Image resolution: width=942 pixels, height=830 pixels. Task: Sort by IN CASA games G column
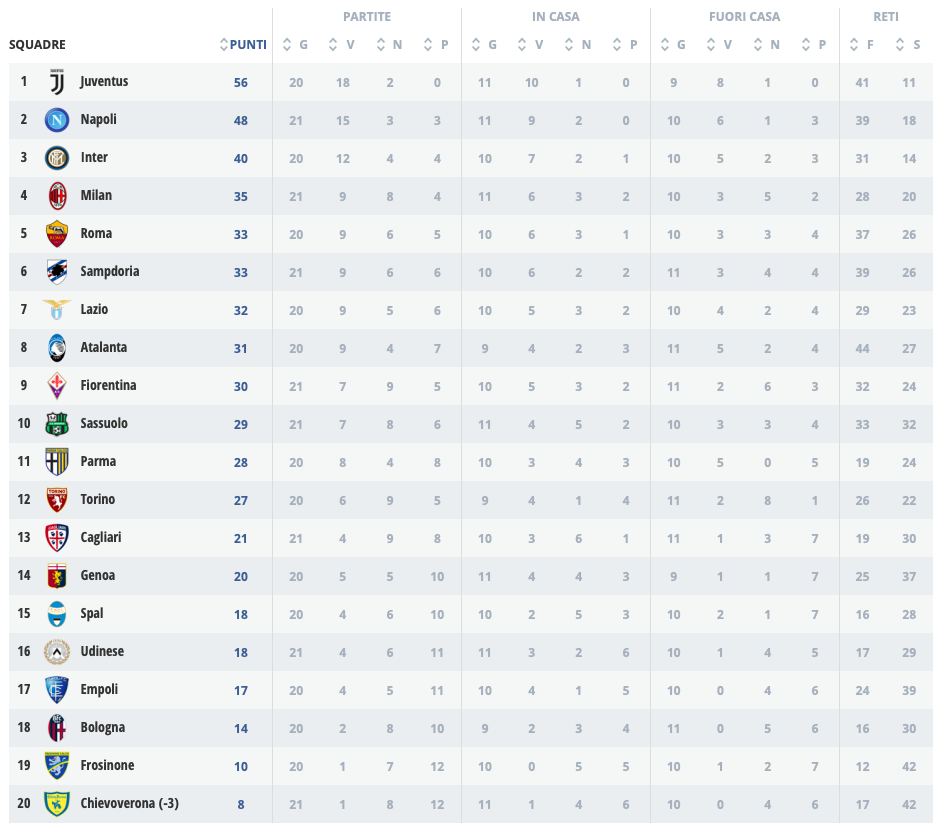(484, 44)
